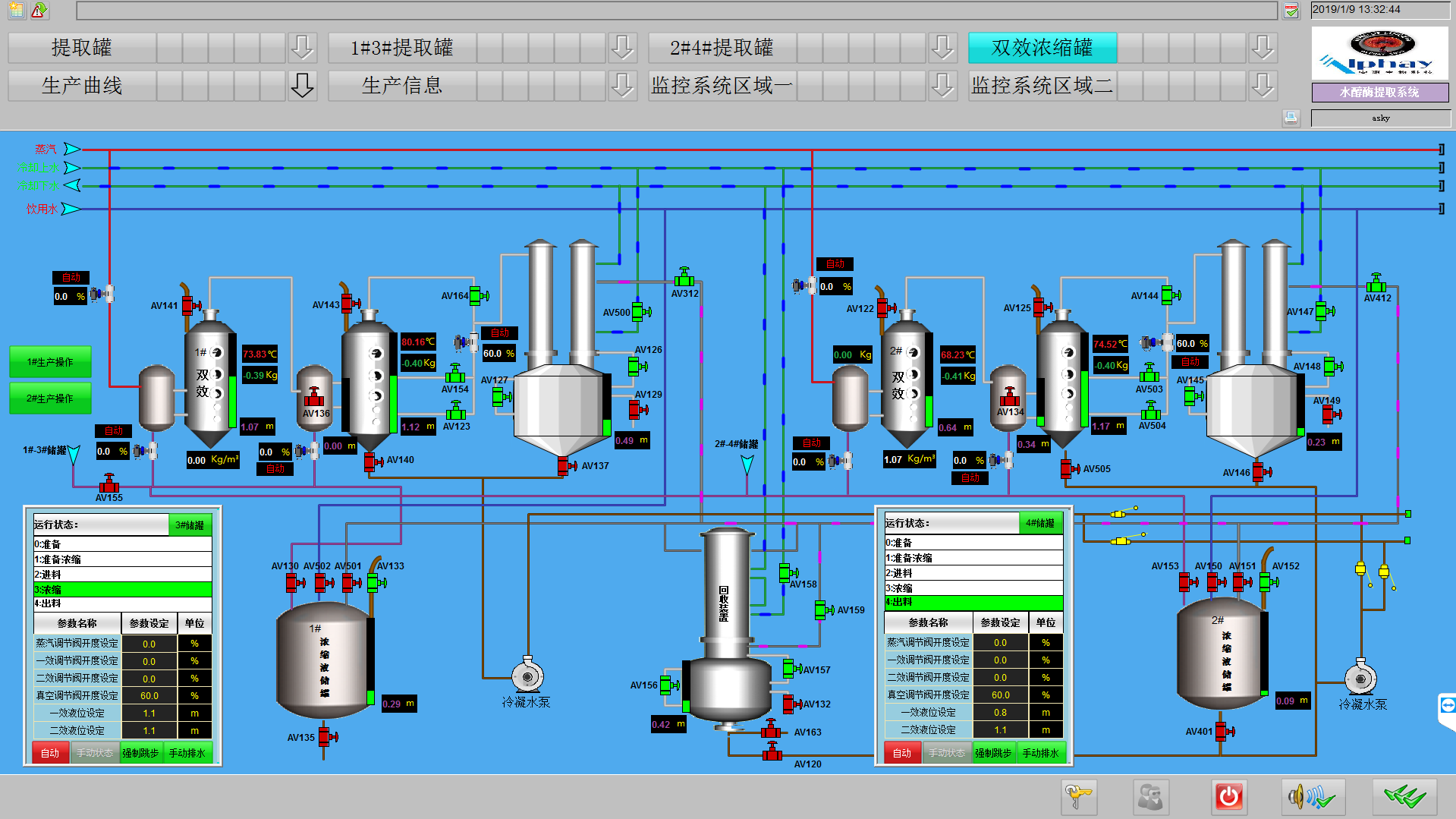Screen dimensions: 1456x819
Task: Click the AV137 discharge valve icon
Action: tap(565, 465)
